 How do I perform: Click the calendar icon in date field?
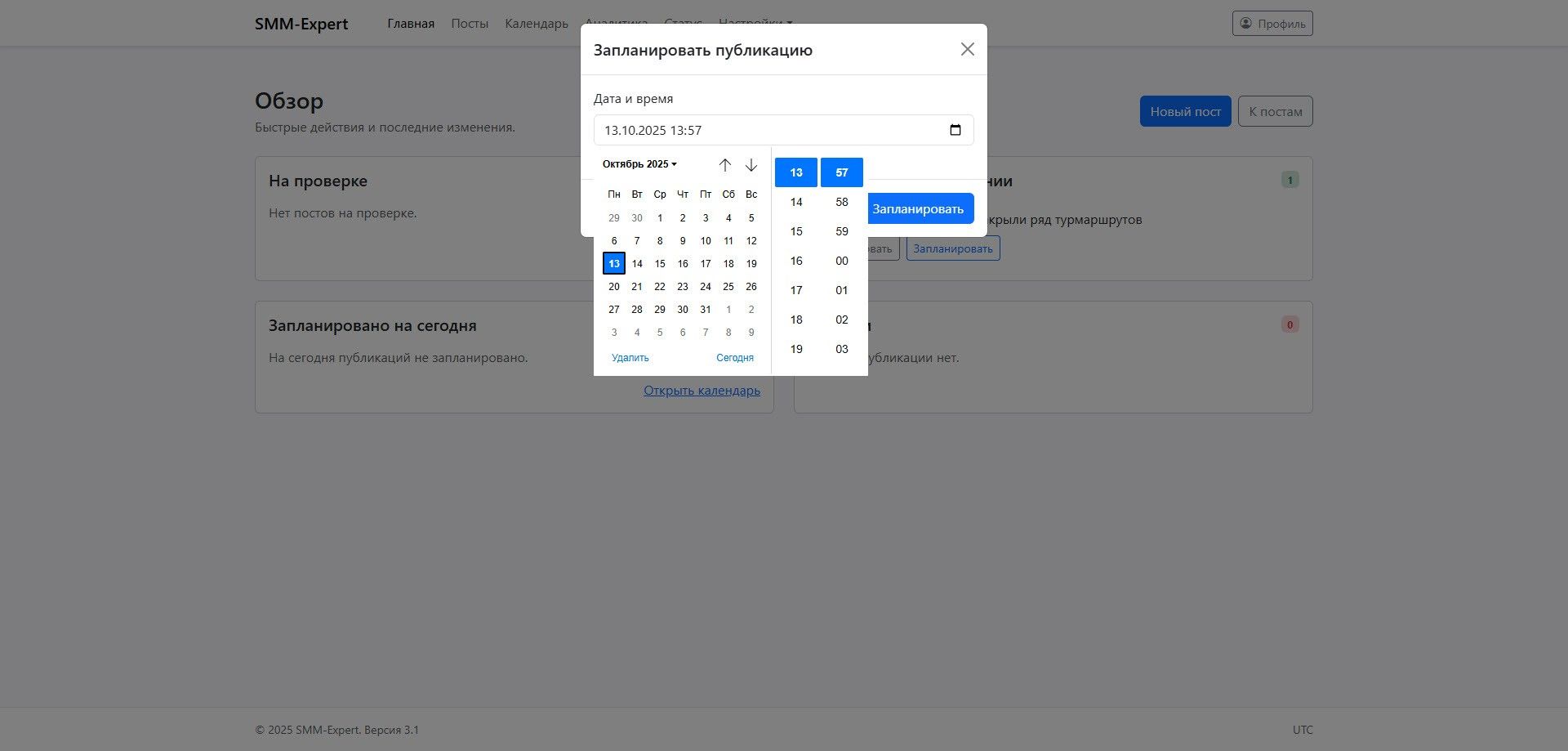point(955,130)
